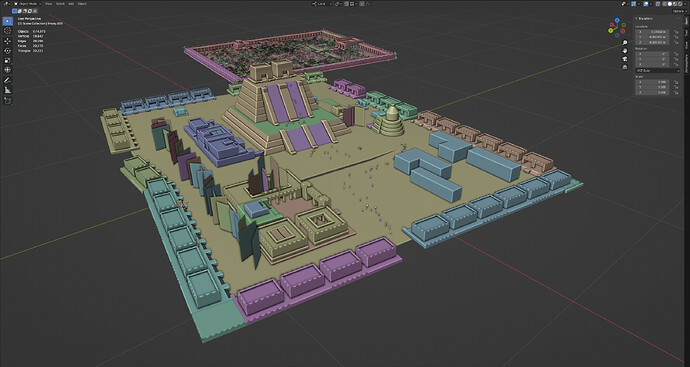
Task: Choose the intersect selection mode icon
Action: click(35, 11)
